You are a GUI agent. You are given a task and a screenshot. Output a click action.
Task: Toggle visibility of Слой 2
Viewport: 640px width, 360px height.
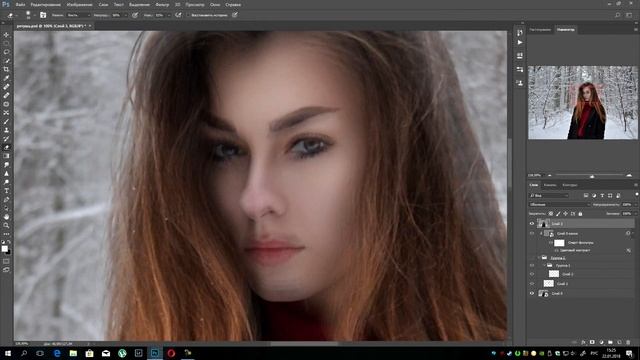[x=532, y=274]
